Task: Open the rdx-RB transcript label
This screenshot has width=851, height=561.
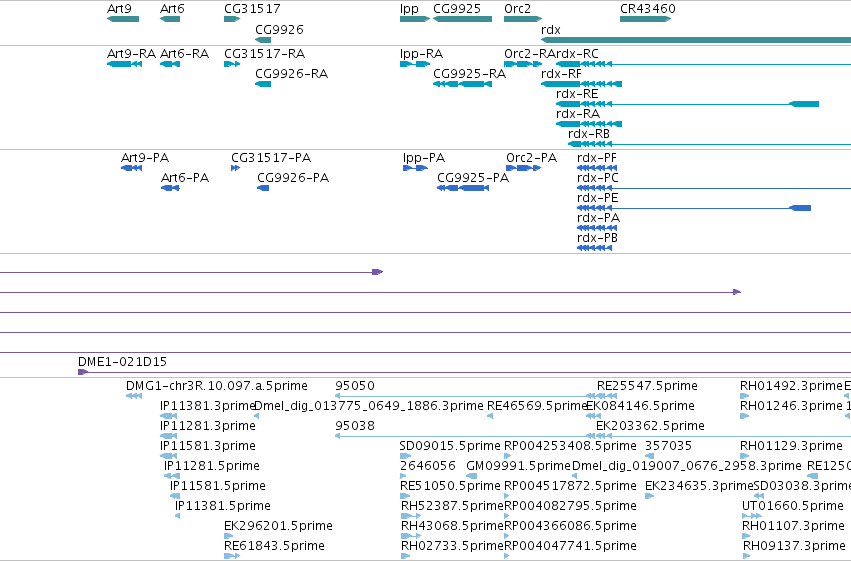Action: coord(589,134)
